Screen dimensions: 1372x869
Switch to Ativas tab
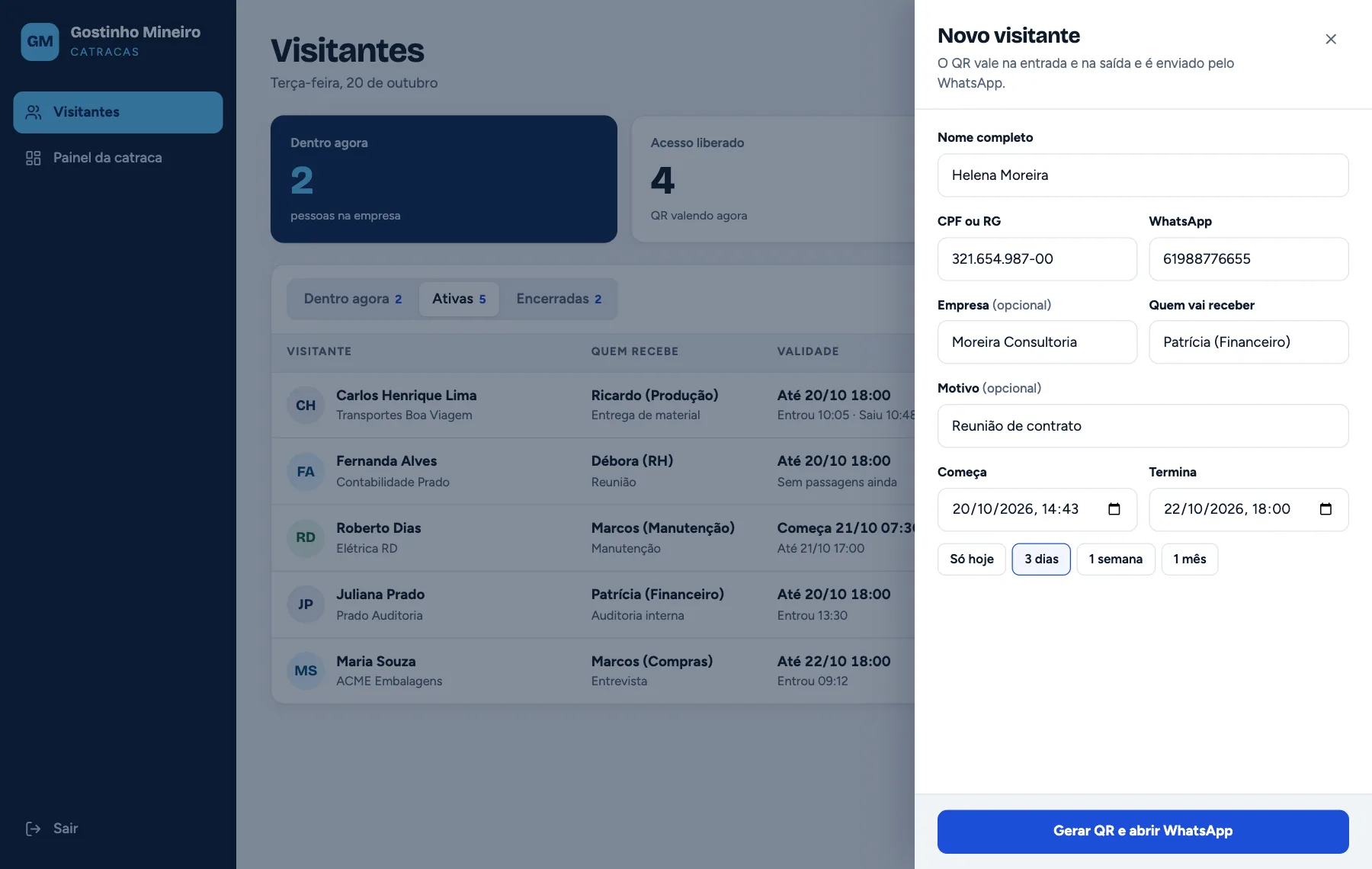pos(459,299)
